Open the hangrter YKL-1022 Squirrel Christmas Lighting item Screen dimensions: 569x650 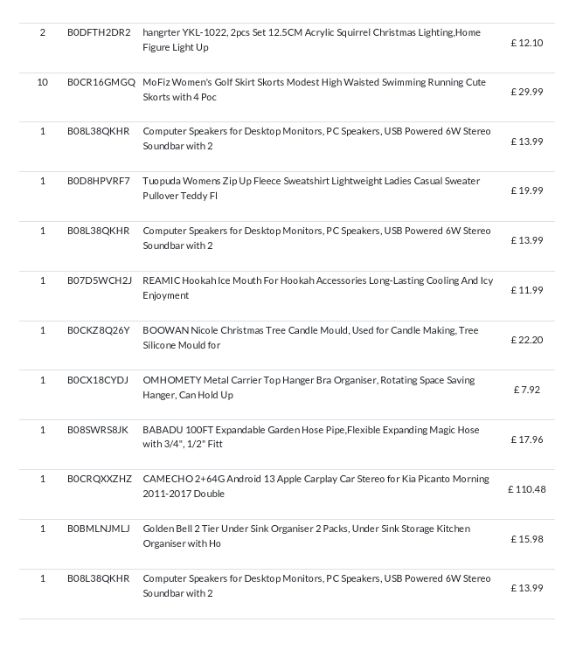click(311, 40)
